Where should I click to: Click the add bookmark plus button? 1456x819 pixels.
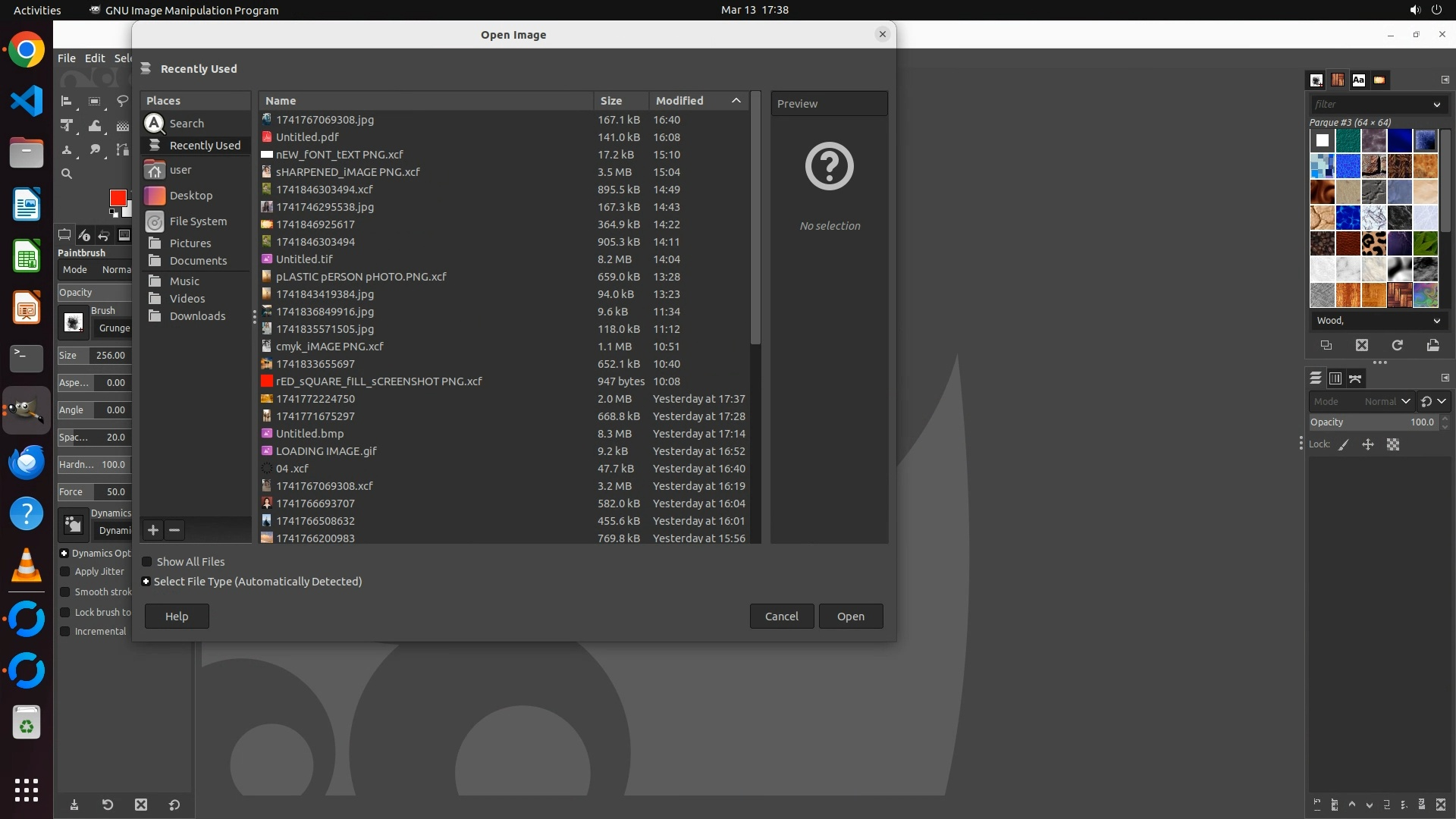click(153, 530)
